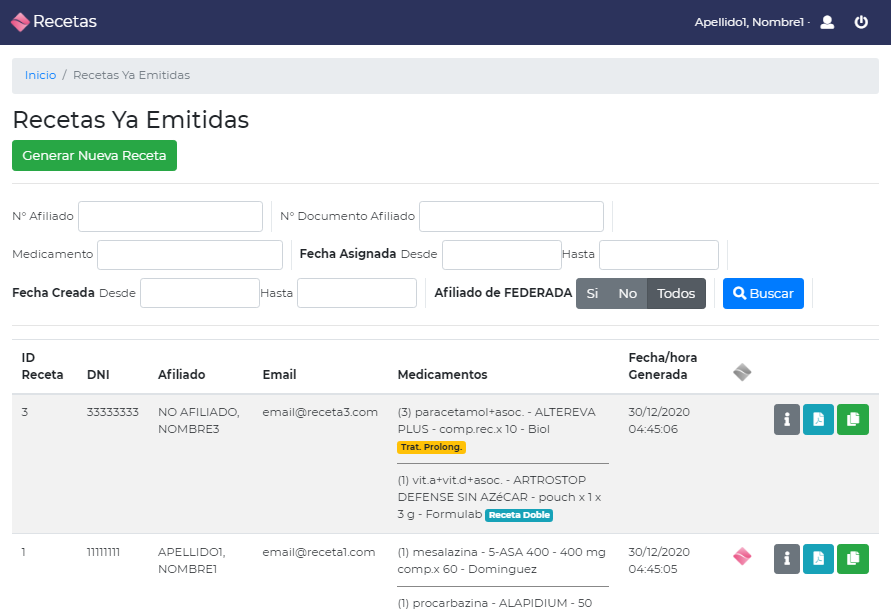891x611 pixels.
Task: Show info for receta 1
Action: pos(786,559)
